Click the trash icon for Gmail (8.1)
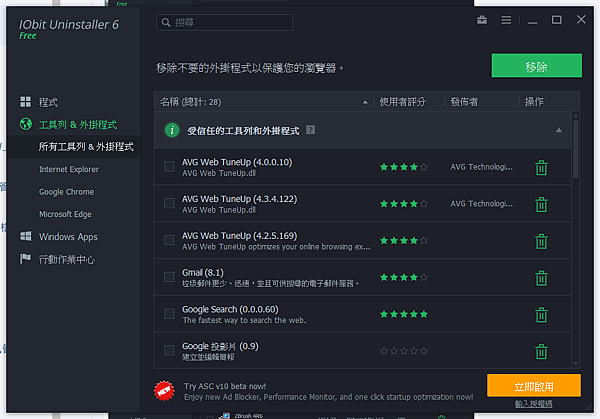The image size is (600, 419). 541,277
